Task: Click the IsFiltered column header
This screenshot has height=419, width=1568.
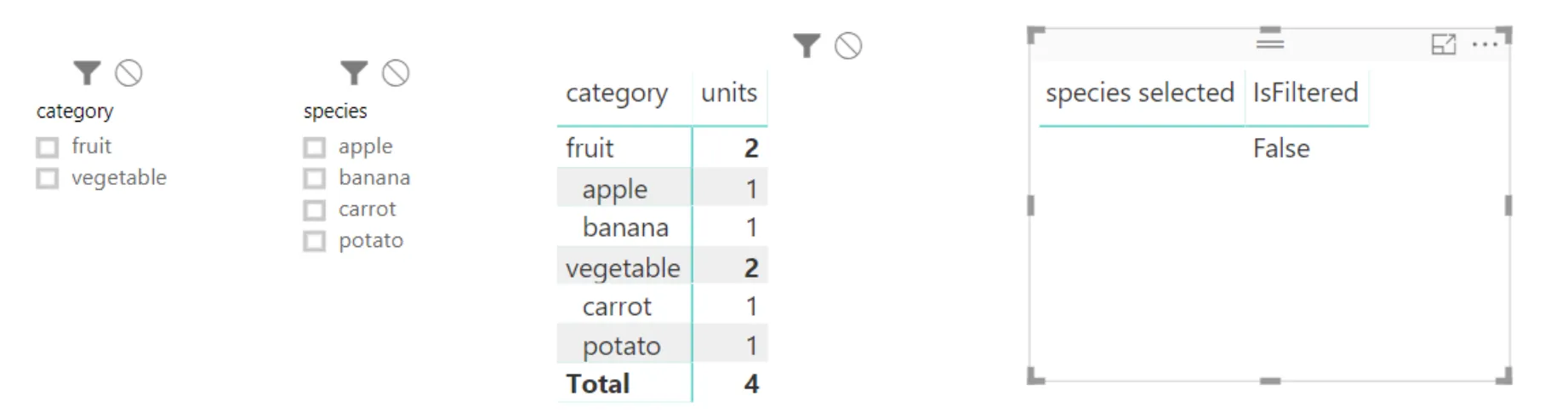Action: click(x=1305, y=93)
